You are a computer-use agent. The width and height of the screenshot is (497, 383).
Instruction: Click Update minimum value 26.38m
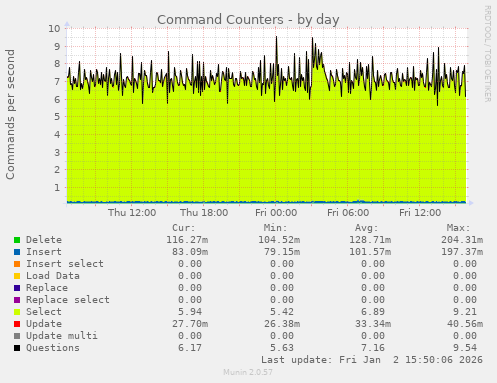coord(282,324)
